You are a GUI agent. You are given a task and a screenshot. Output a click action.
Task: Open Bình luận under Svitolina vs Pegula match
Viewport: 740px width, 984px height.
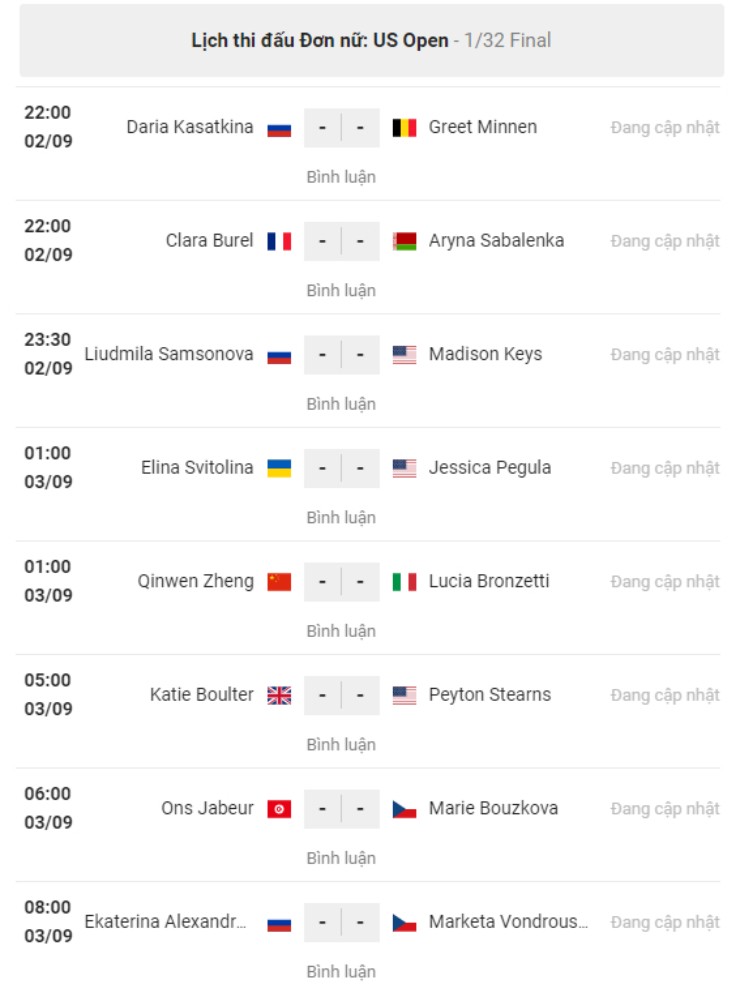pyautogui.click(x=341, y=517)
